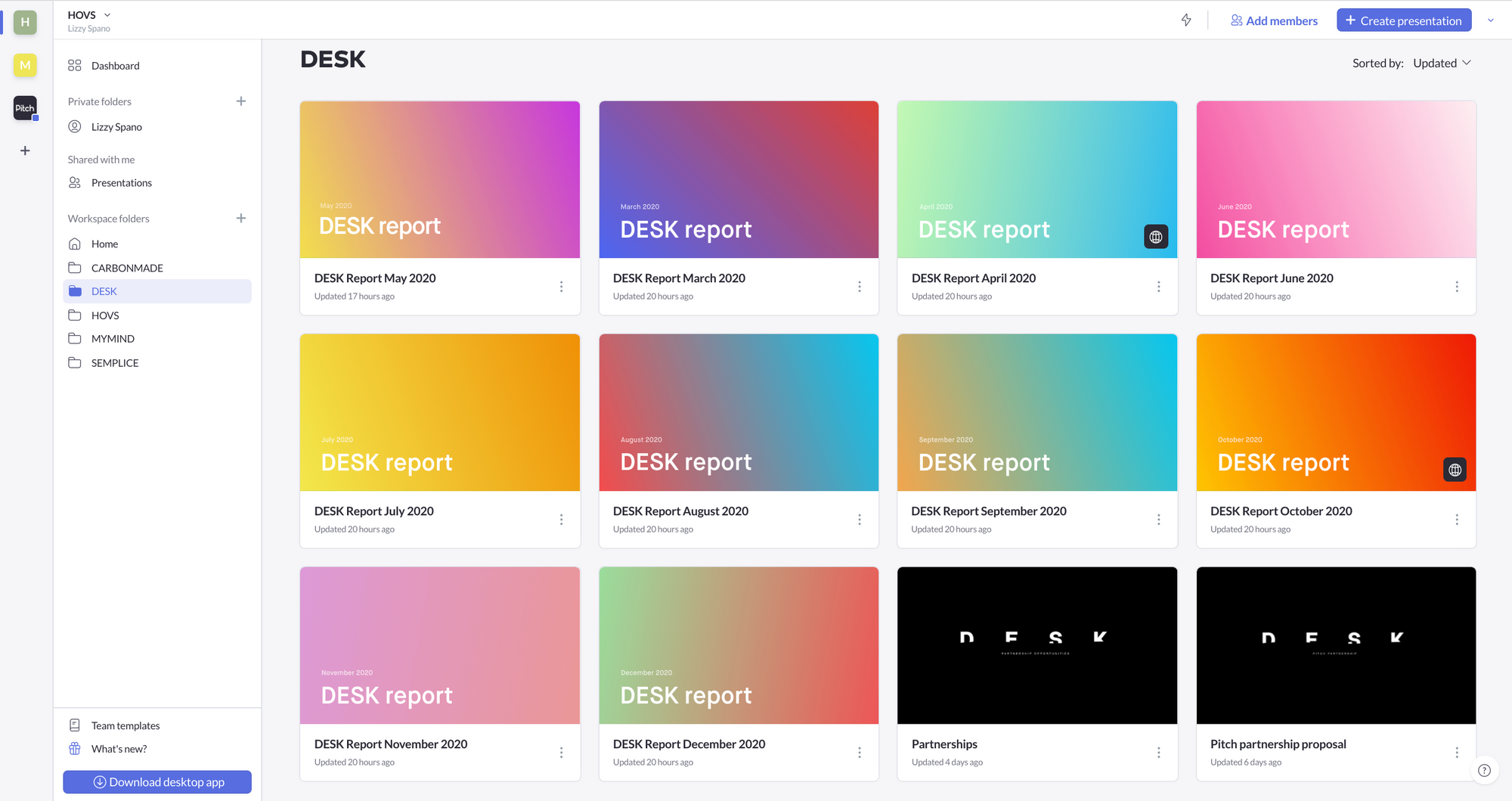Open DESK Report November 2020 thumbnail
1512x801 pixels.
(x=440, y=646)
